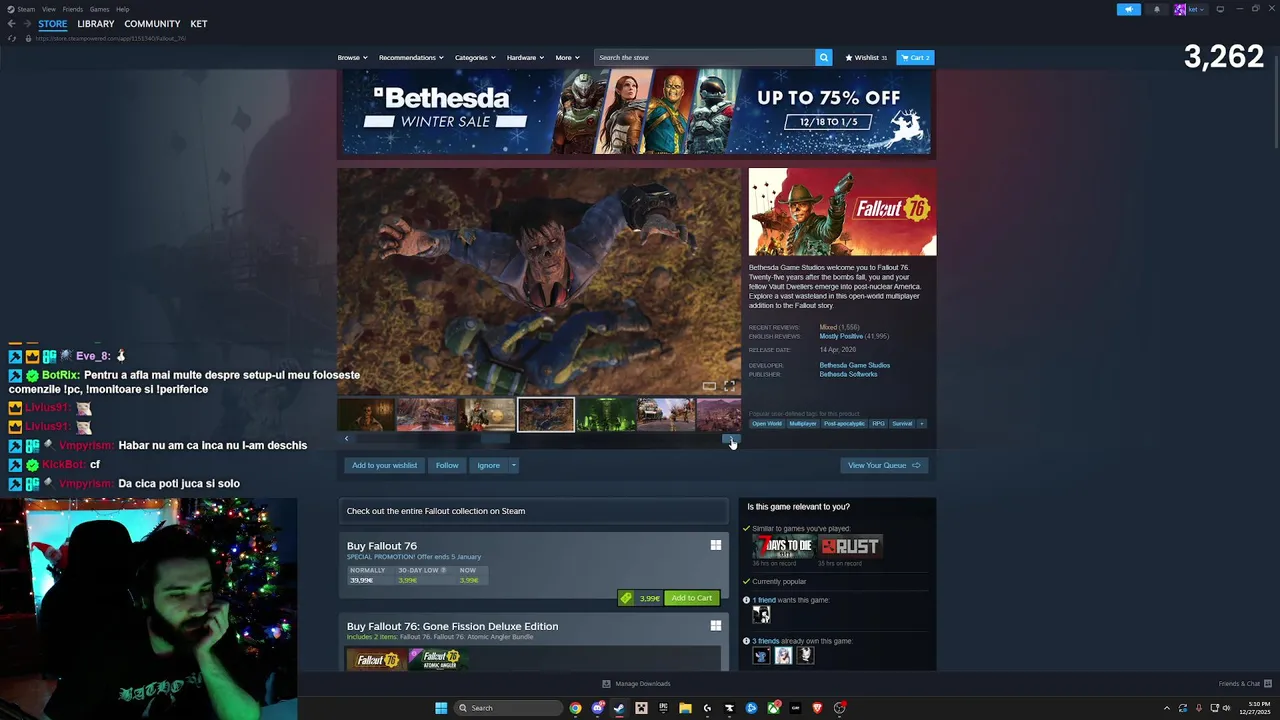Click Add to your wishlist

[384, 465]
